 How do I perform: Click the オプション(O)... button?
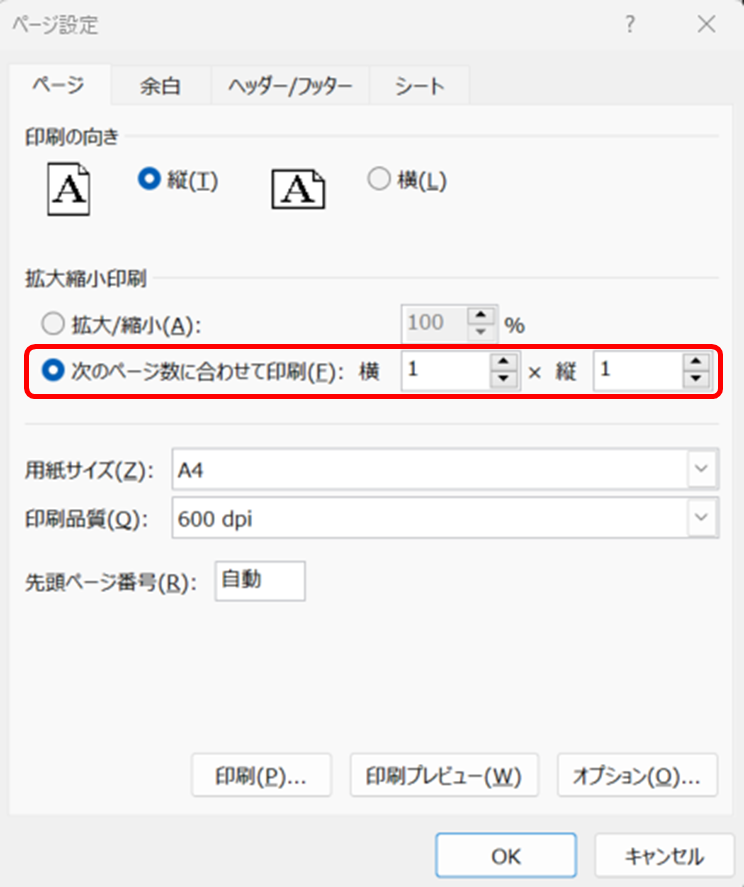[637, 775]
